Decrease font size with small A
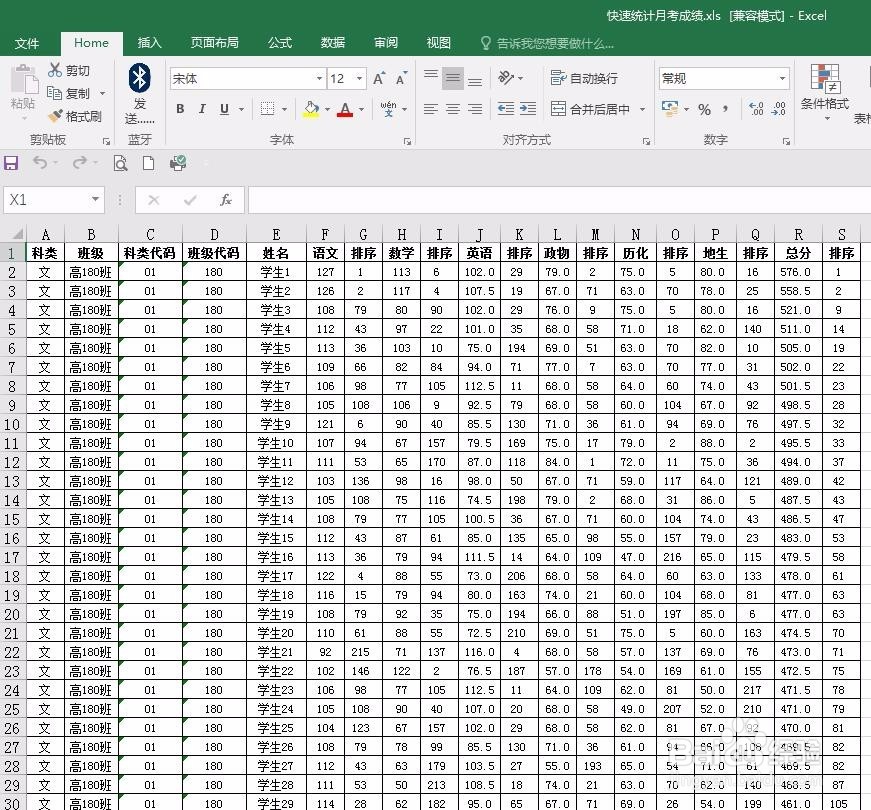871x810 pixels. [401, 78]
